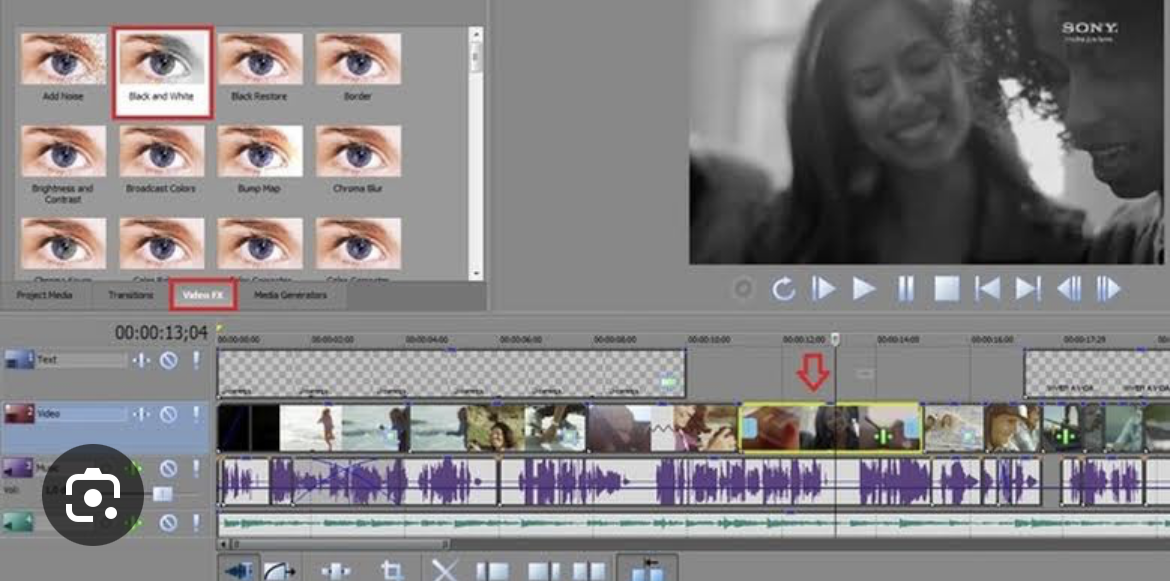Click the ruler mark 00:00:04:00
This screenshot has height=581, width=1170.
pos(426,339)
